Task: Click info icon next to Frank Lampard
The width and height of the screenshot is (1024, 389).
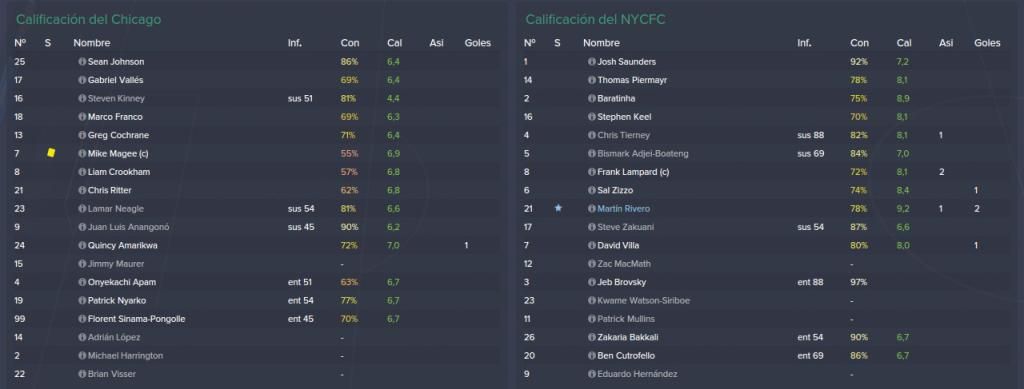Action: 592,172
